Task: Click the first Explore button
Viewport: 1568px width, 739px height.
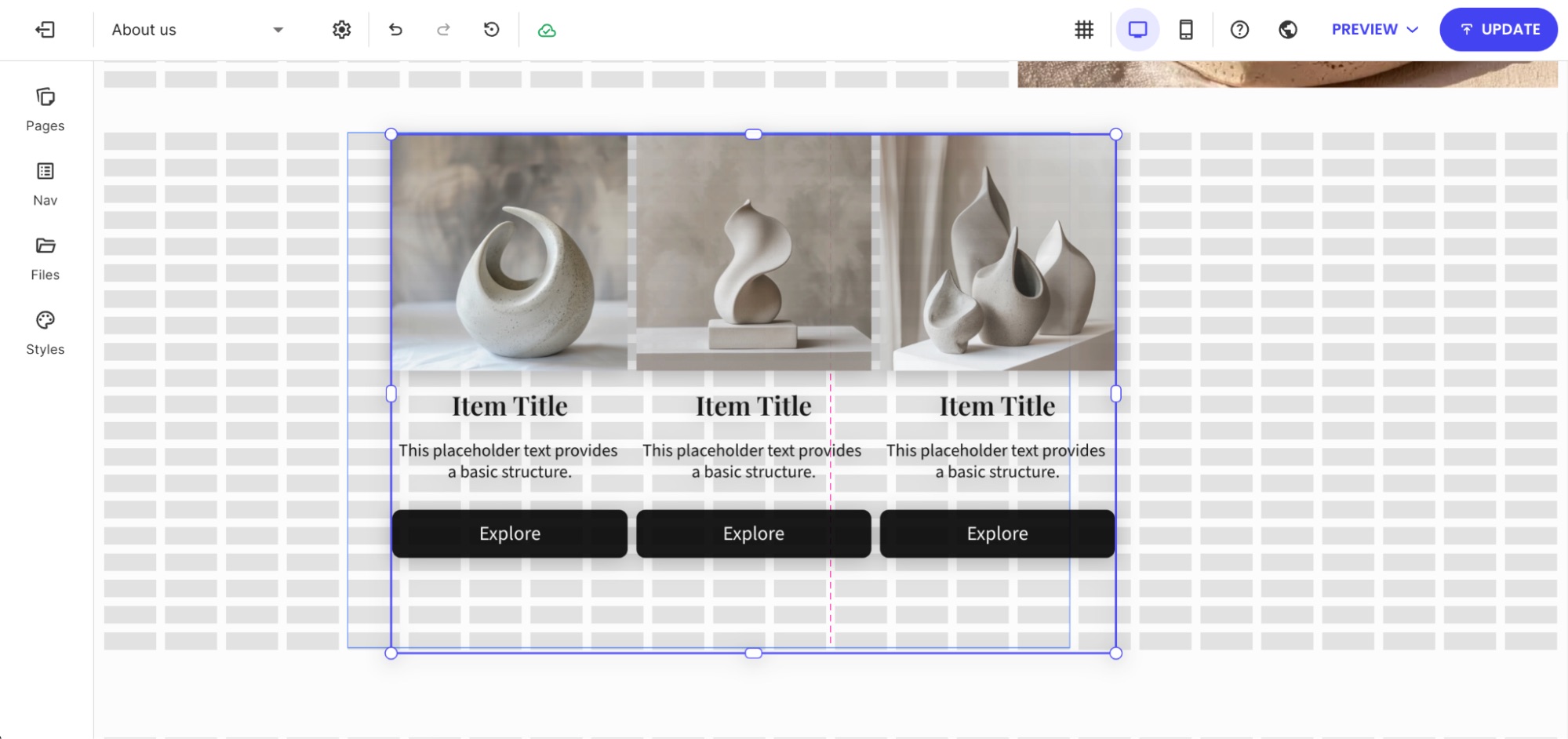Action: click(x=510, y=533)
